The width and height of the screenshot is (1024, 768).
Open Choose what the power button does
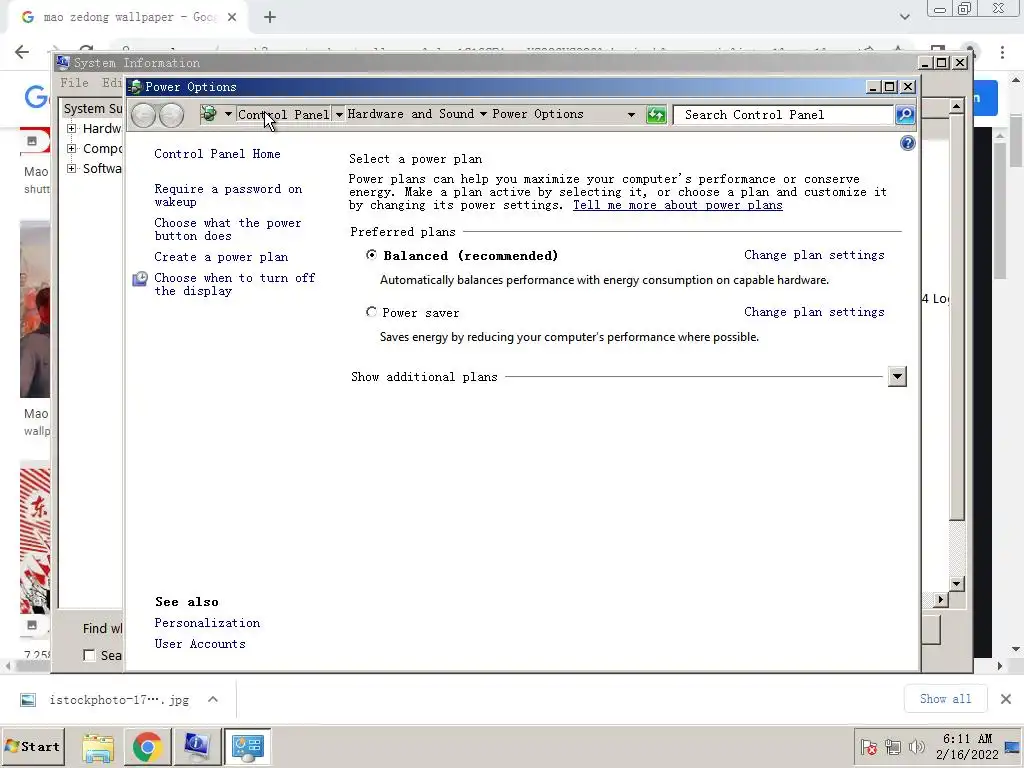227,229
